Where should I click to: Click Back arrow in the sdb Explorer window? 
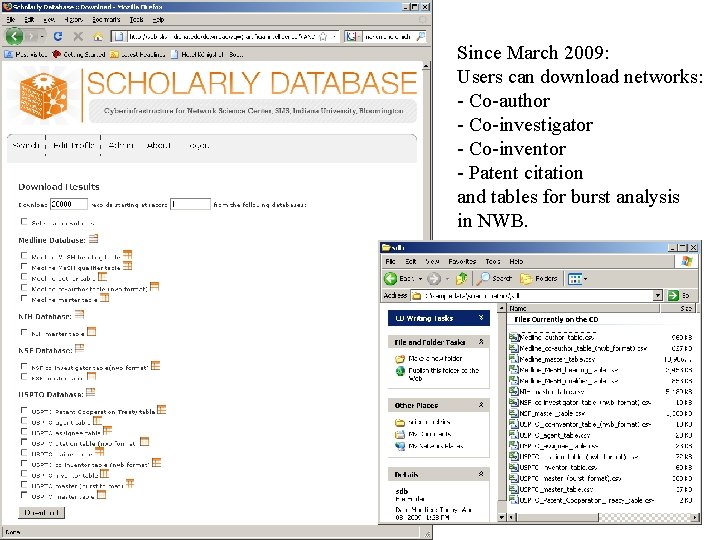point(391,278)
